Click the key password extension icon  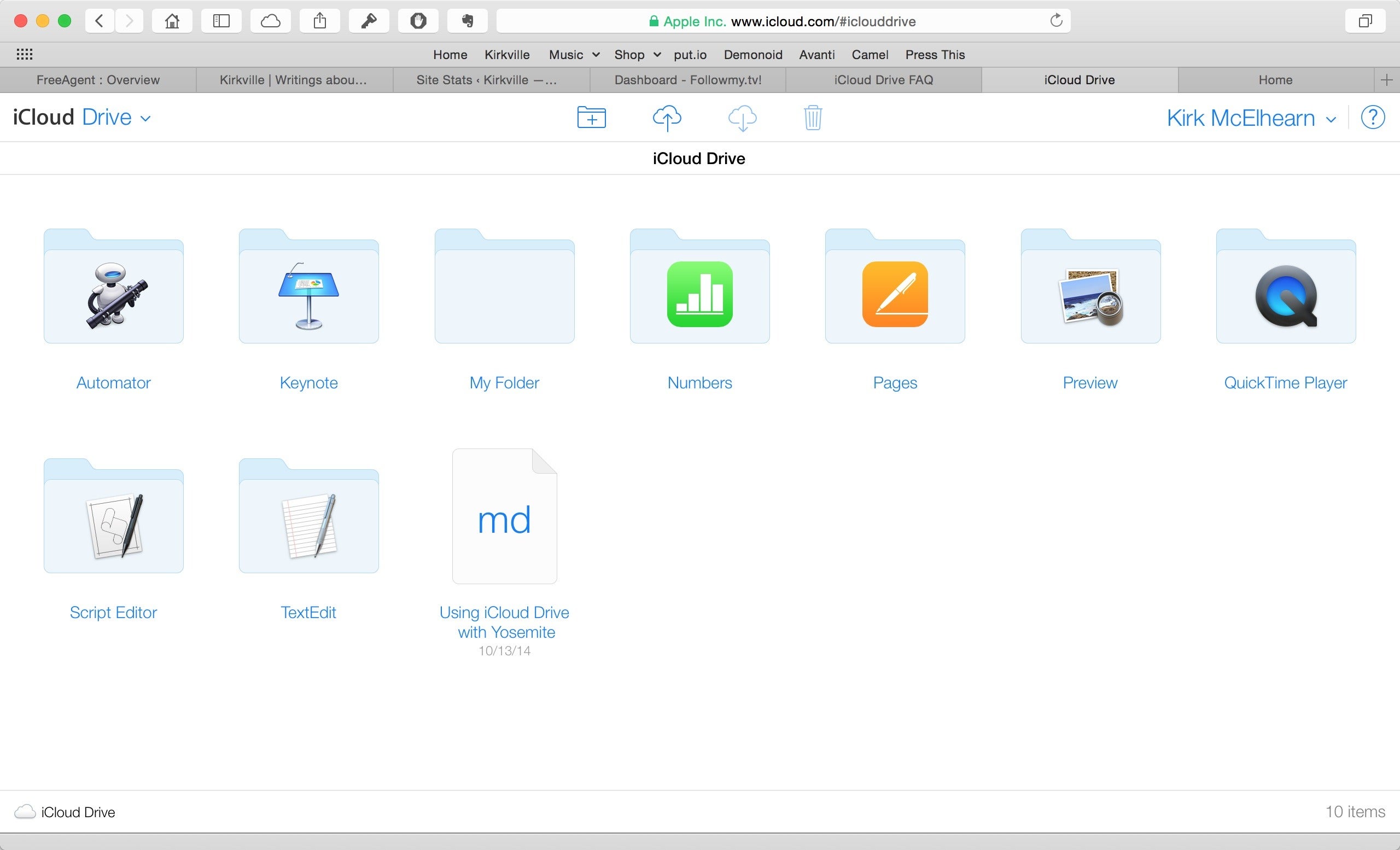pos(369,21)
